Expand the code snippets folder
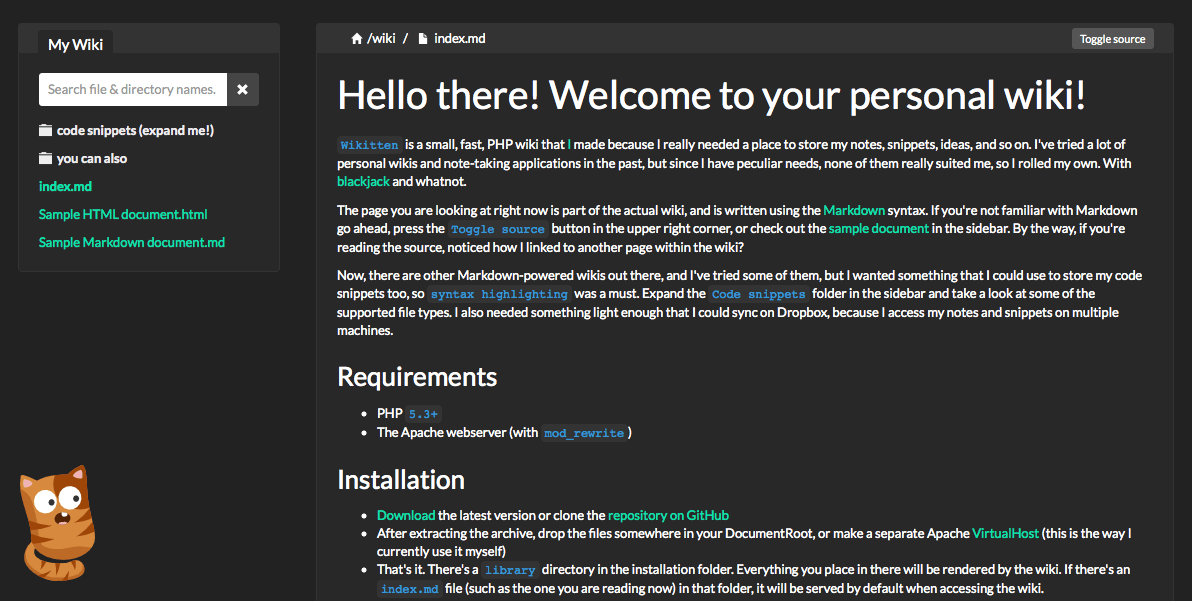1192x601 pixels. coord(135,130)
